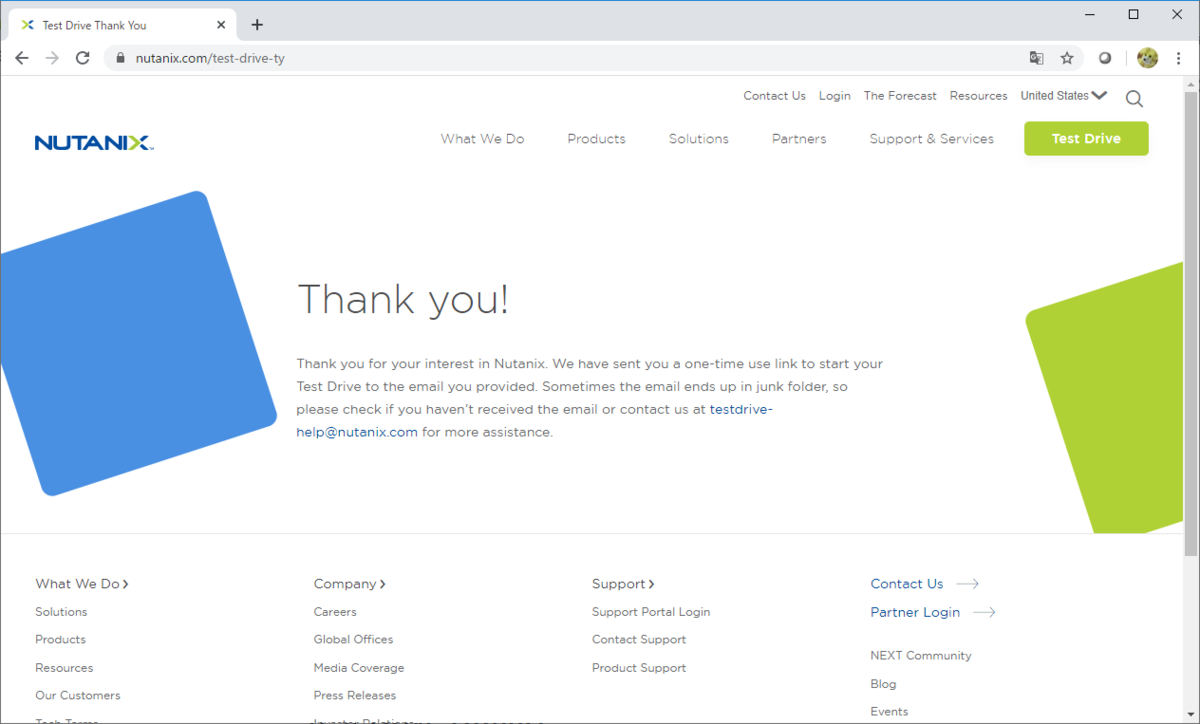Screen dimensions: 1200x724
Task: Click the scrollbar down arrow
Action: point(1190,714)
